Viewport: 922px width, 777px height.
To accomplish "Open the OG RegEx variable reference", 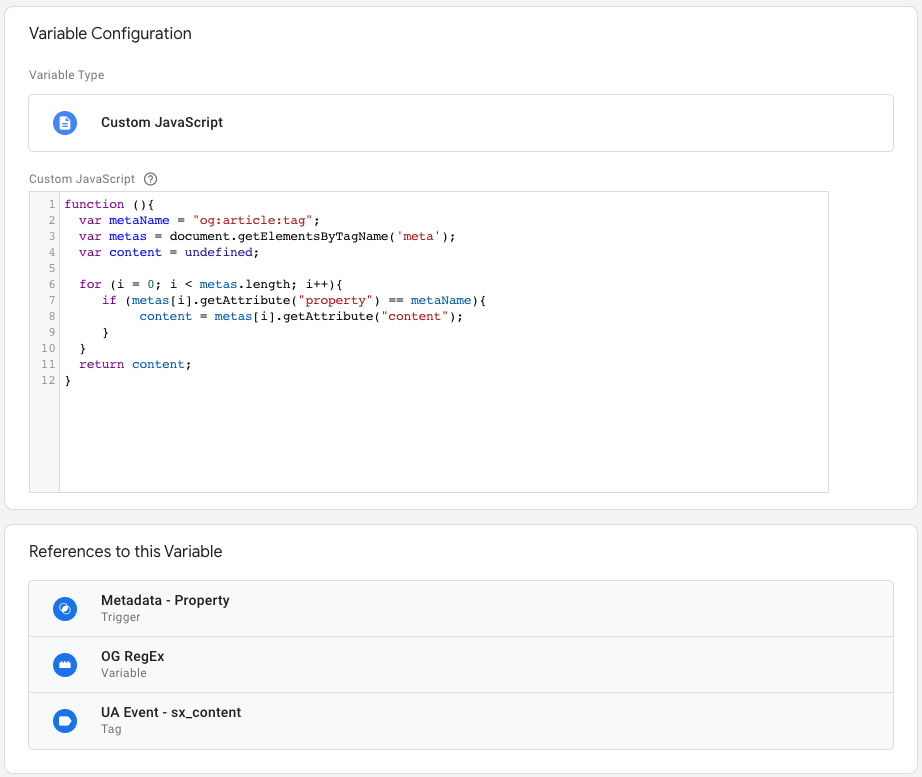I will click(x=461, y=665).
